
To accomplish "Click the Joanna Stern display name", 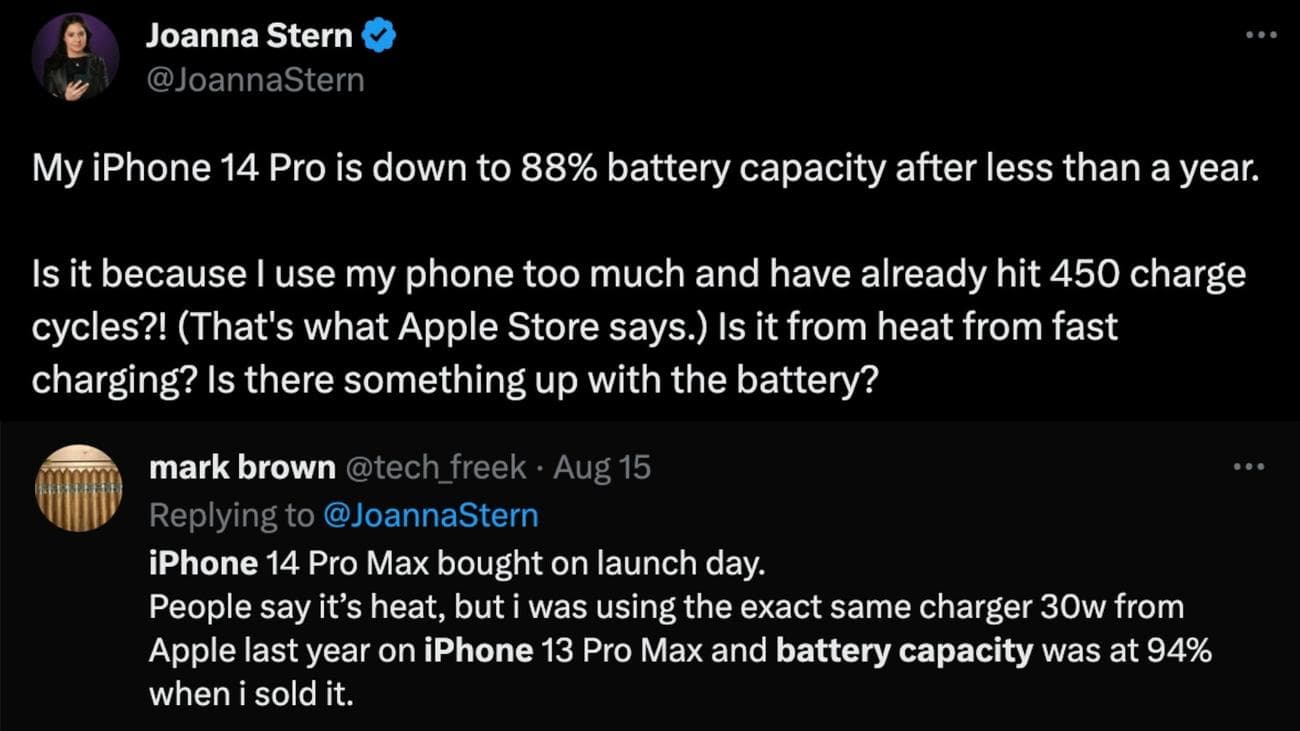I will click(249, 37).
